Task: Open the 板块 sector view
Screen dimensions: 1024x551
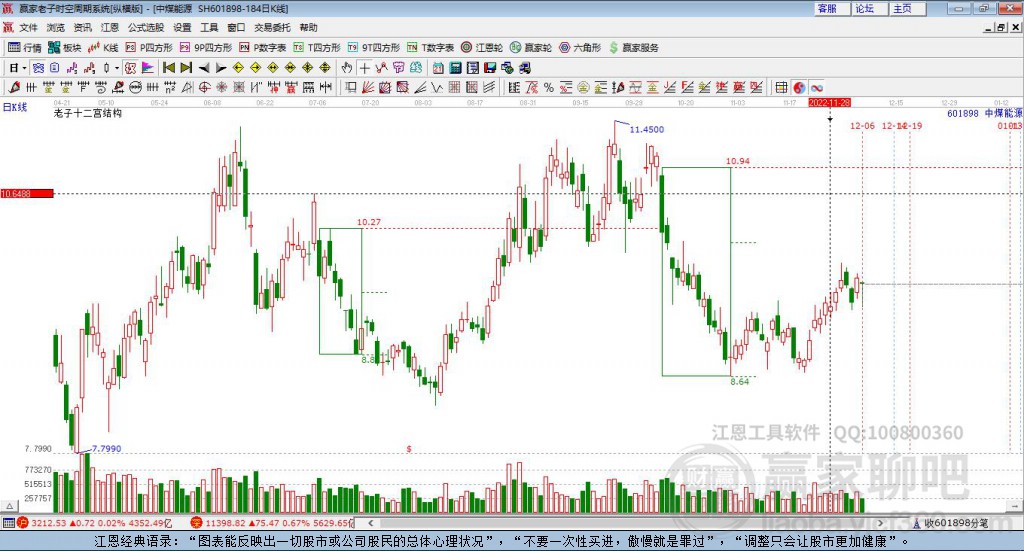Action: tap(65, 48)
